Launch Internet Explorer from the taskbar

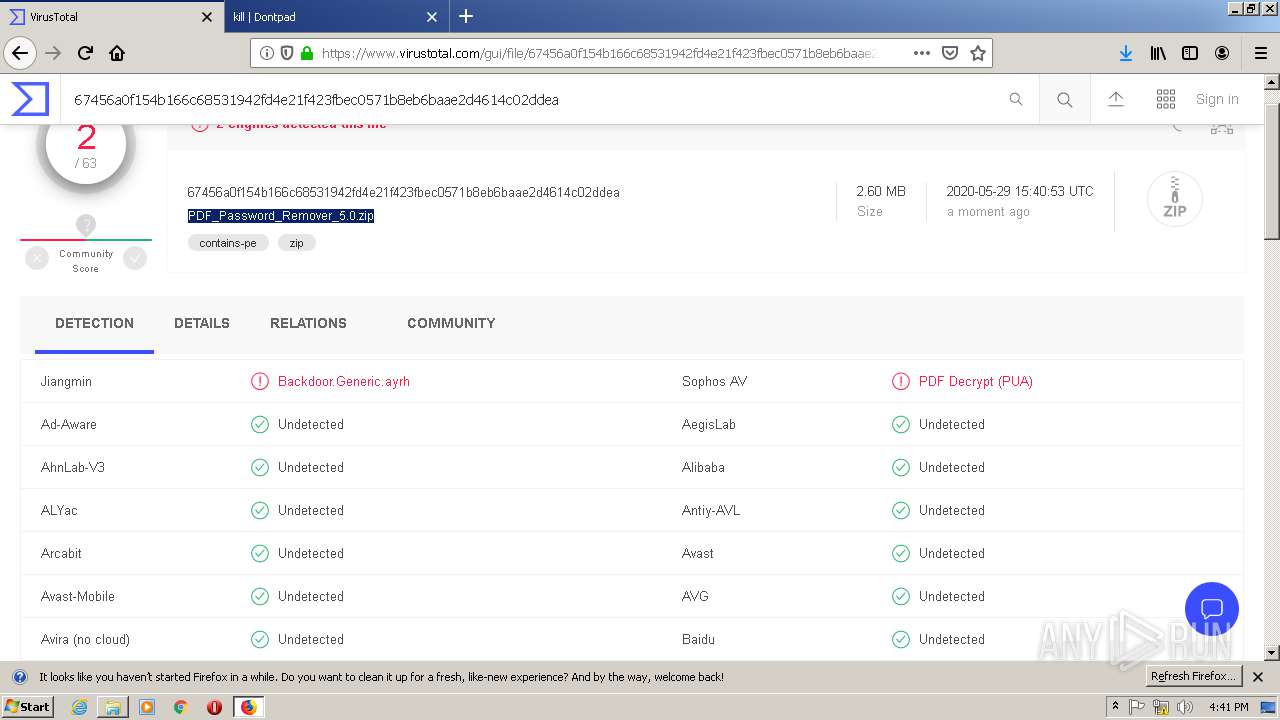(x=79, y=707)
